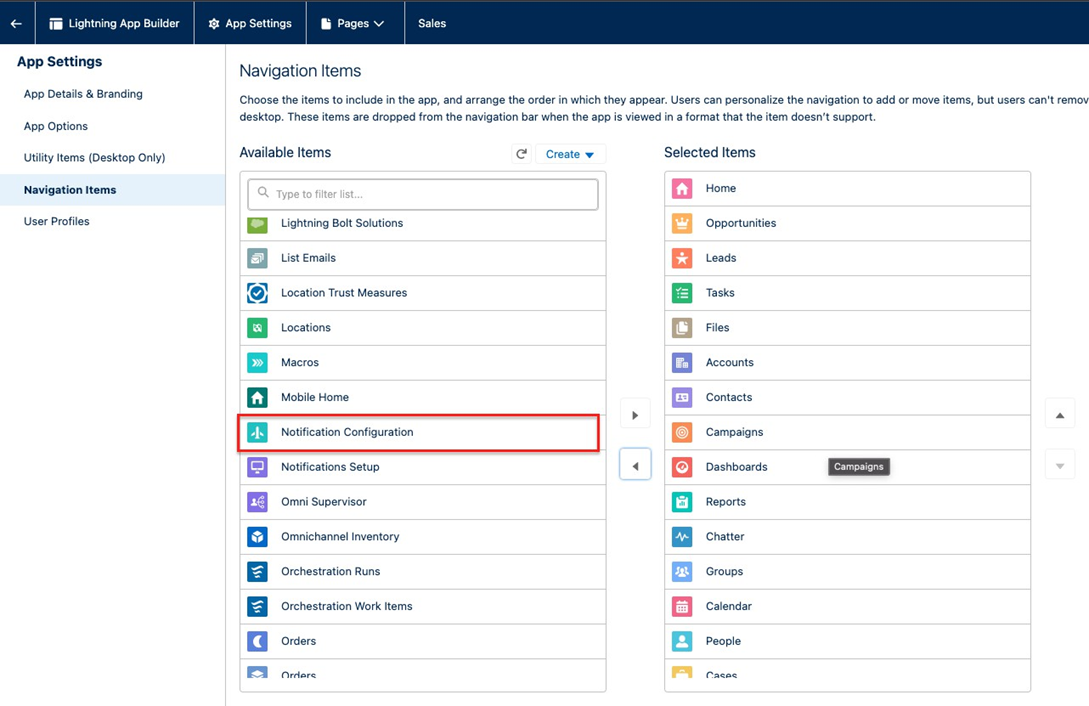Click the Groups icon
Screen dimensions: 1089x706
click(x=682, y=571)
